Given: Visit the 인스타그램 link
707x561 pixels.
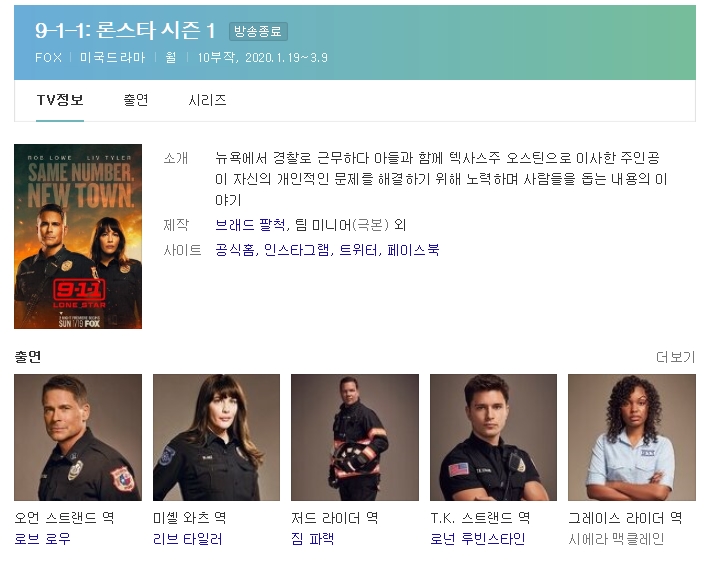Looking at the screenshot, I should coord(297,249).
